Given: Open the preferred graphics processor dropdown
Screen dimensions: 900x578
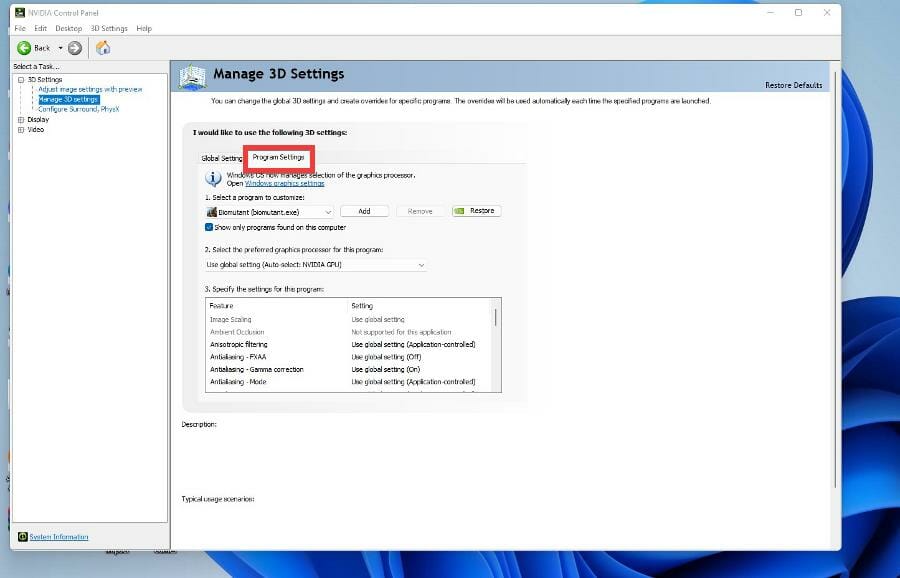Looking at the screenshot, I should pyautogui.click(x=315, y=265).
